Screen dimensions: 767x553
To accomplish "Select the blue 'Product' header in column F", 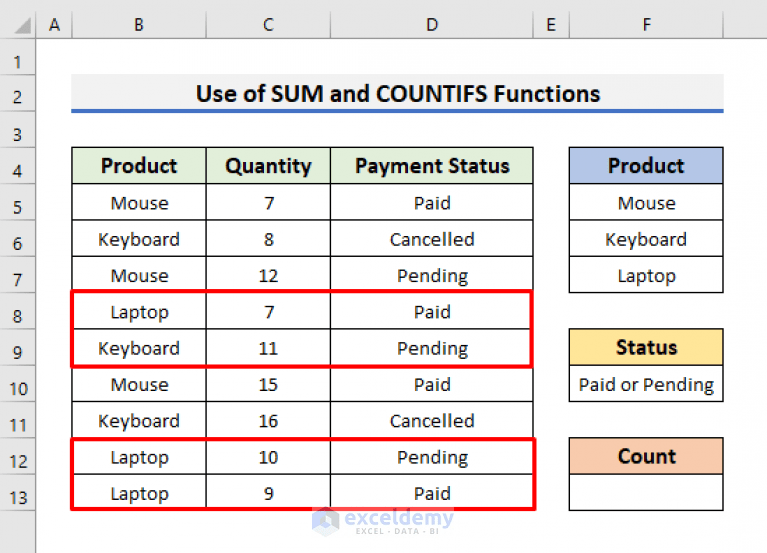I will [646, 166].
